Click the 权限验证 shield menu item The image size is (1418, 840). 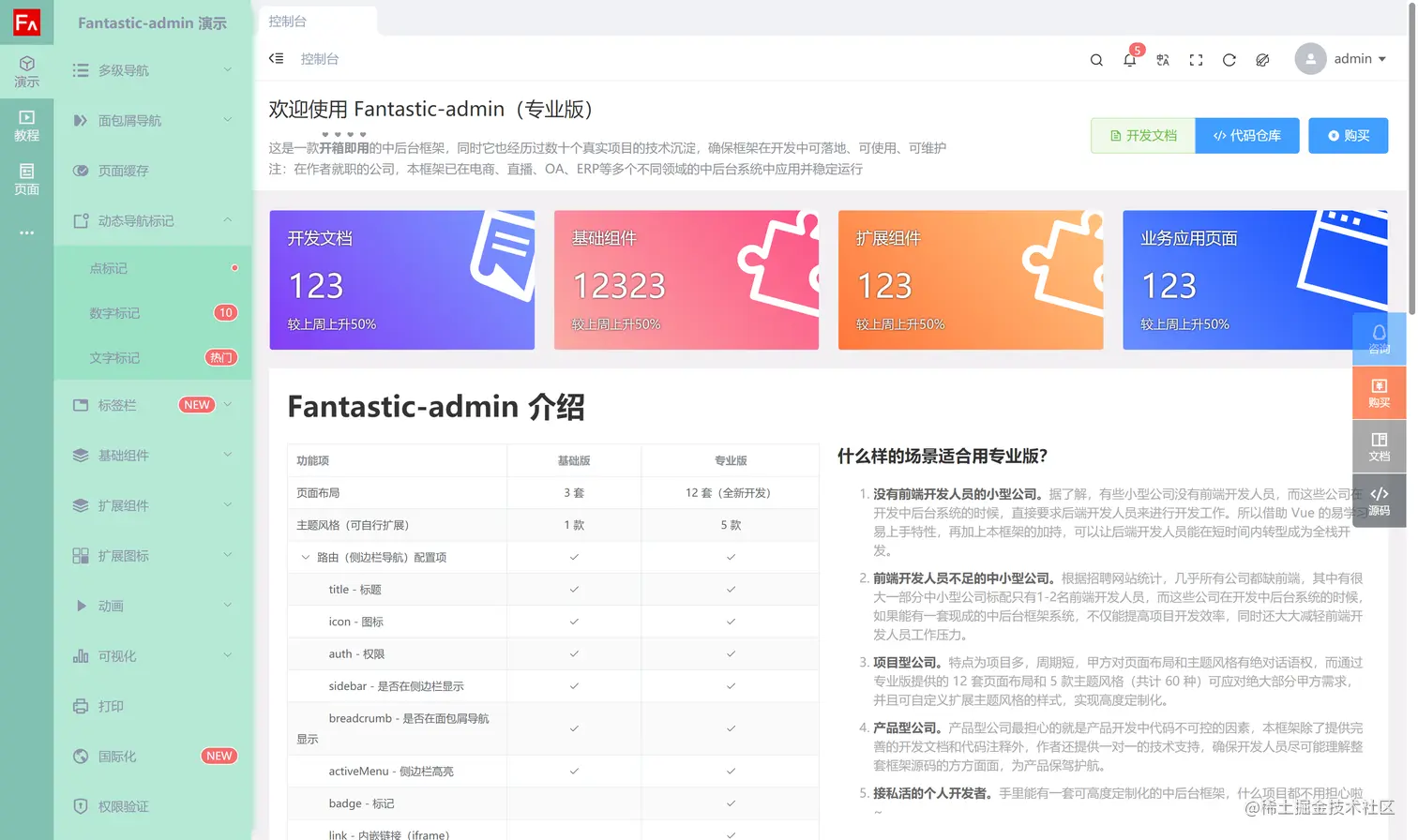(x=153, y=806)
